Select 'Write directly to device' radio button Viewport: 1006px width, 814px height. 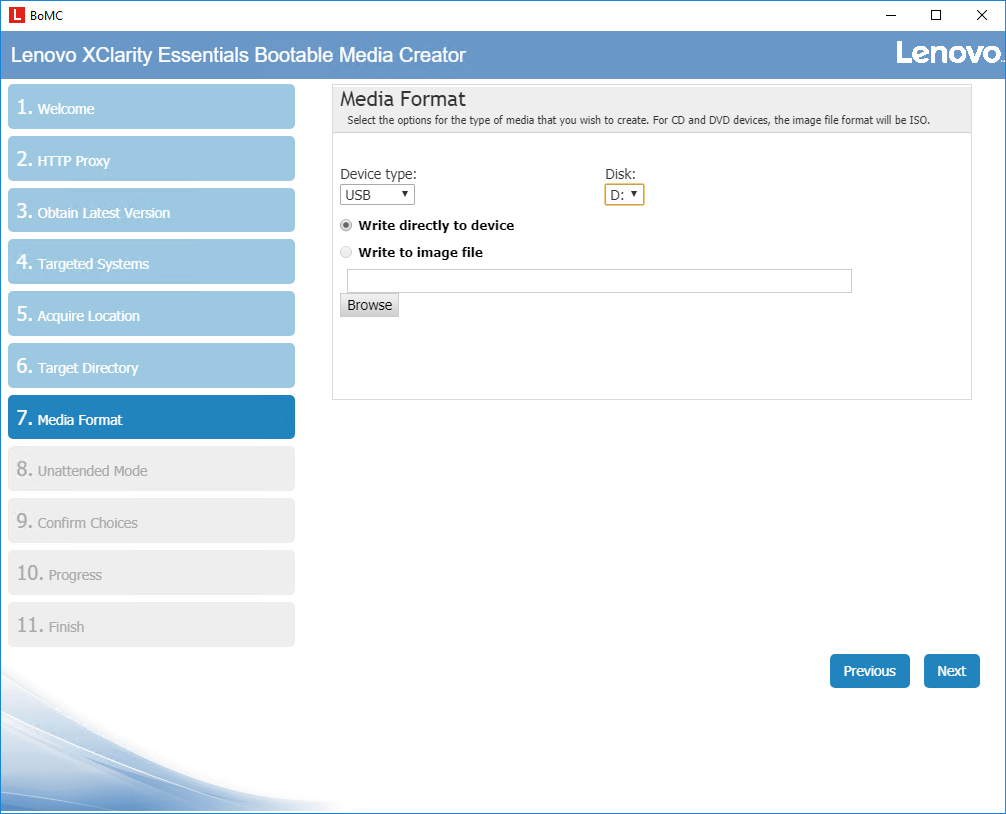pos(347,226)
